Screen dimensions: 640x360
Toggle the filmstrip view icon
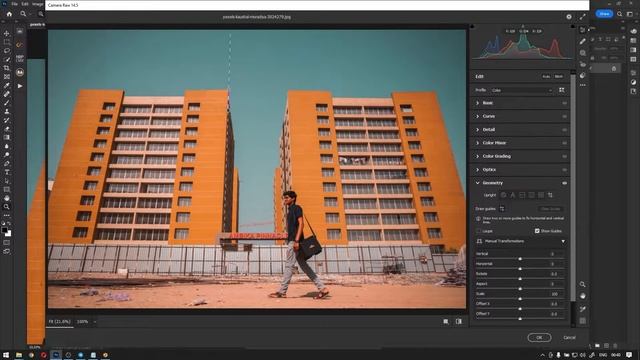[446, 322]
